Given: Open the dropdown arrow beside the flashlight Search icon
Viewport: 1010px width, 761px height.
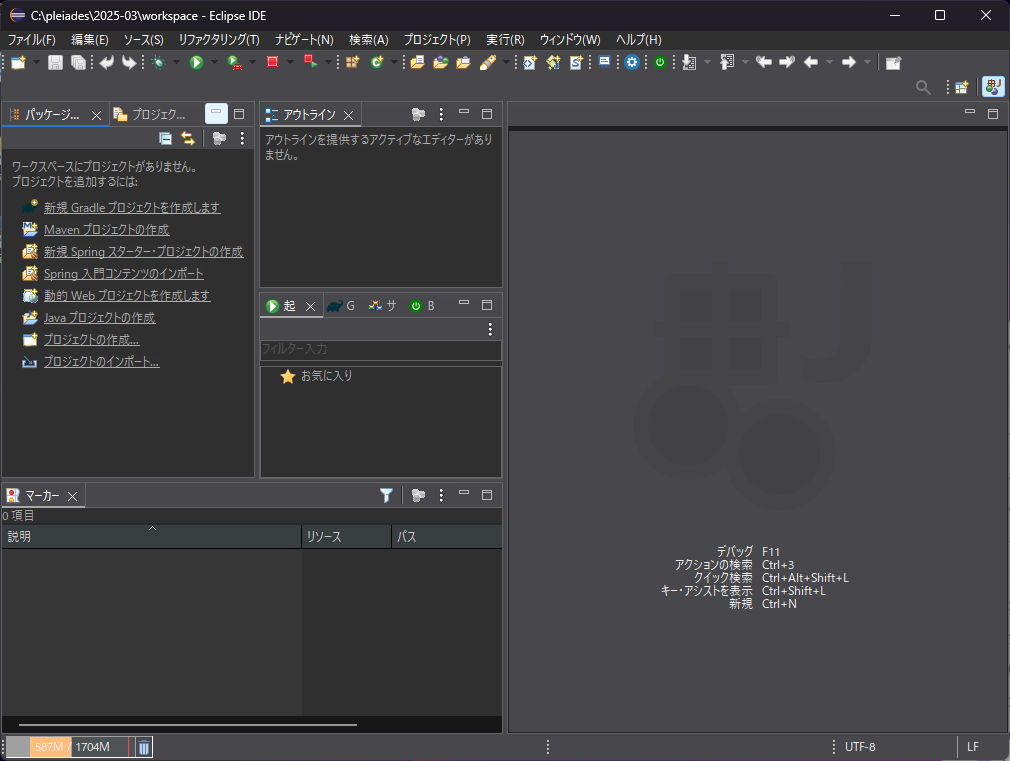Looking at the screenshot, I should point(506,63).
